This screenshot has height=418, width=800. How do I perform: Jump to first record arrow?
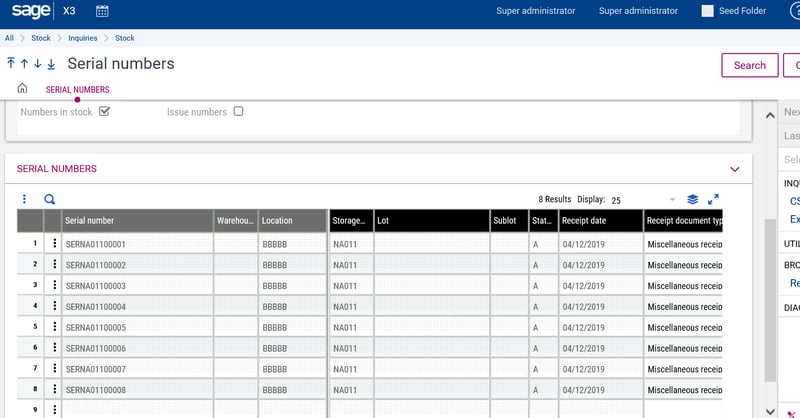pos(11,64)
